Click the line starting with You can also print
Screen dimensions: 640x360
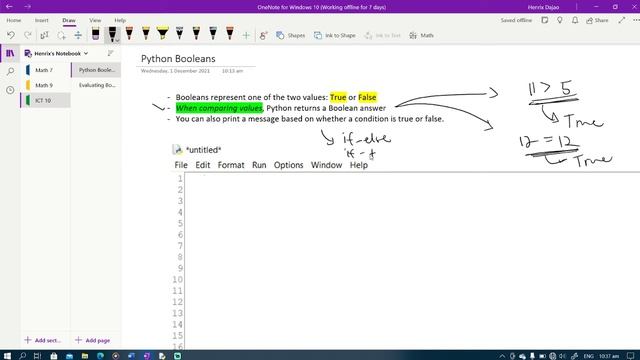(309, 119)
